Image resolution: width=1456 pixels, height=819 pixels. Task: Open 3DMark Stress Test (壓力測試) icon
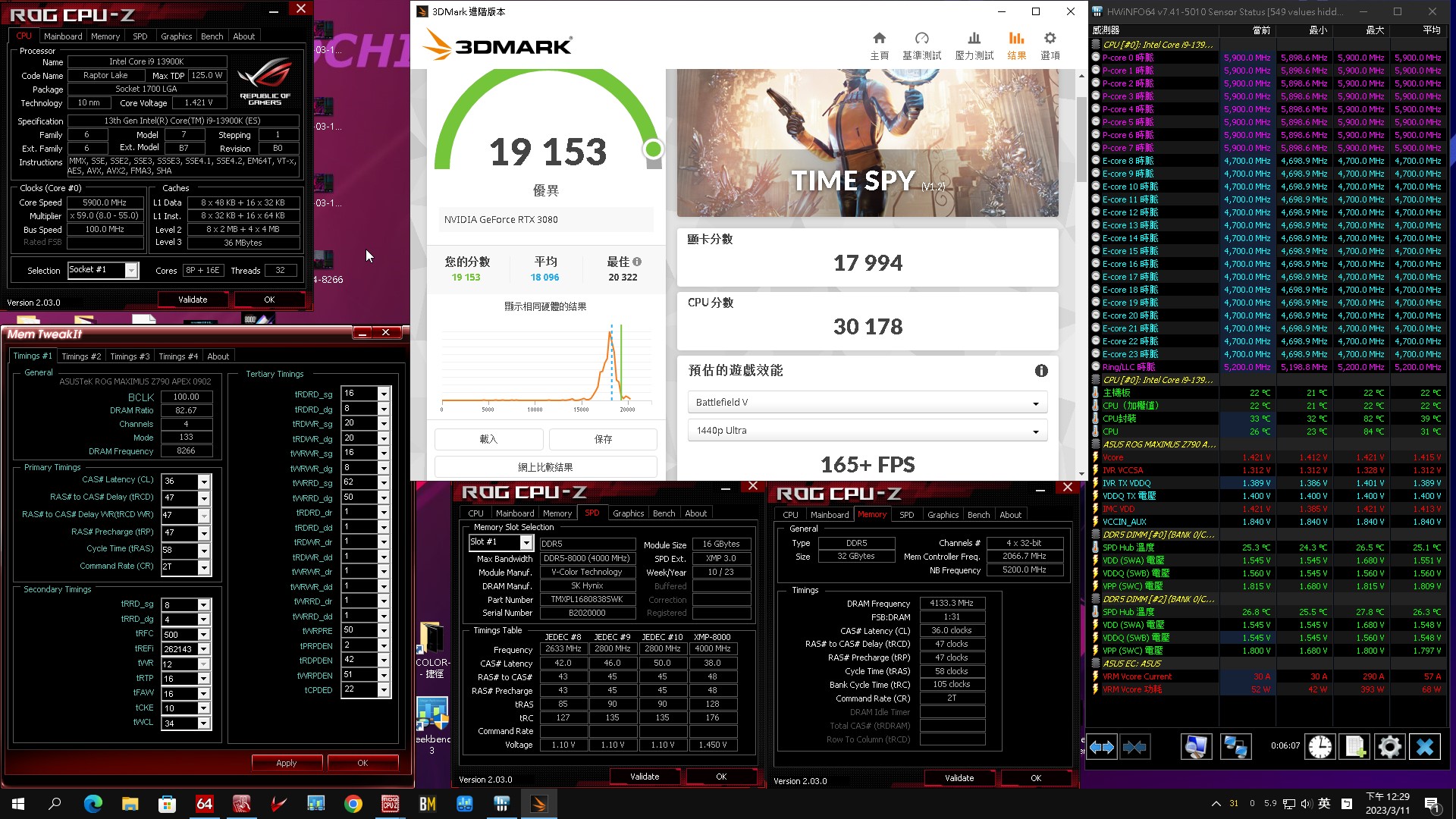[x=974, y=45]
